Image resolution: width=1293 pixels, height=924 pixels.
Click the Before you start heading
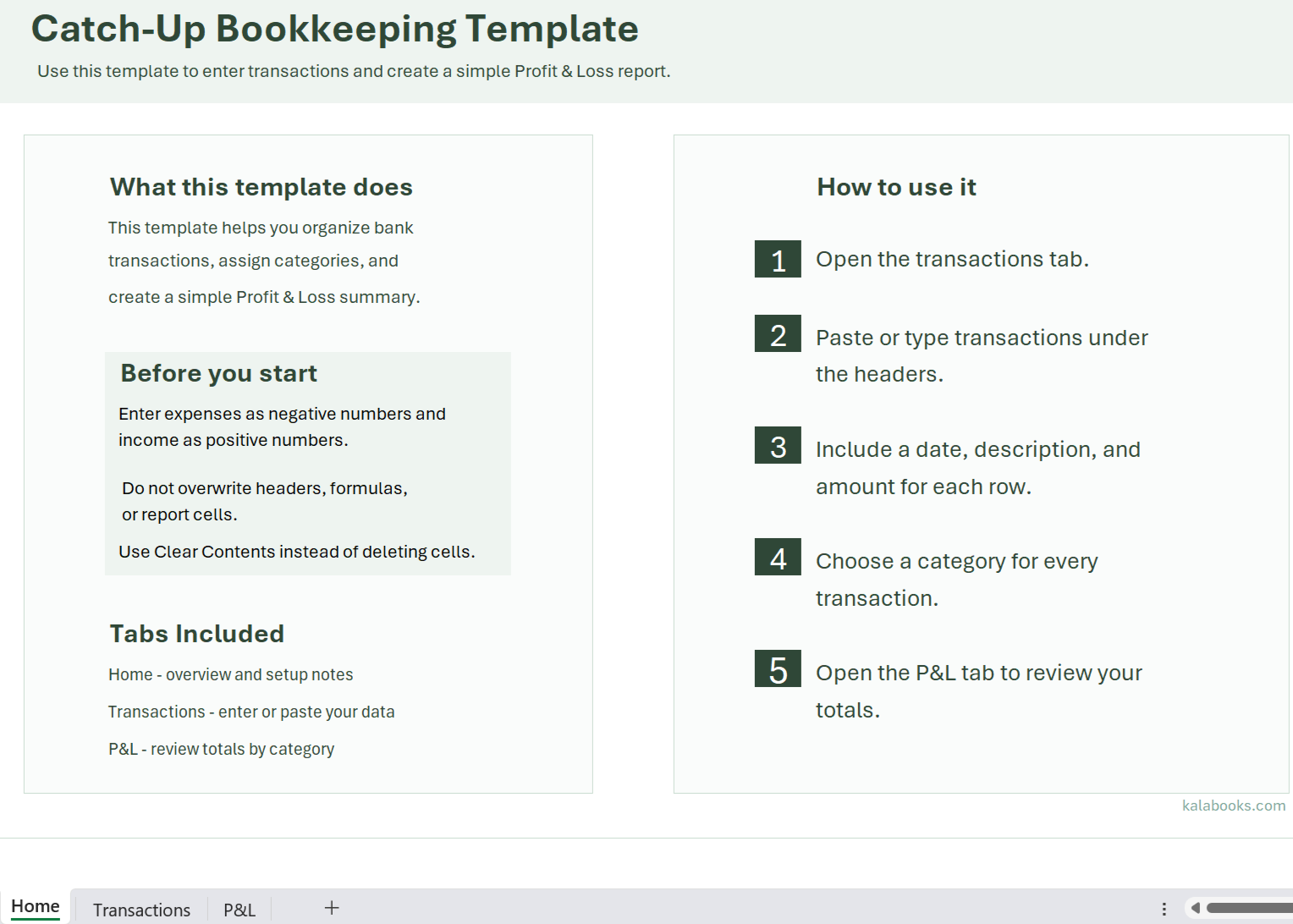tap(218, 373)
